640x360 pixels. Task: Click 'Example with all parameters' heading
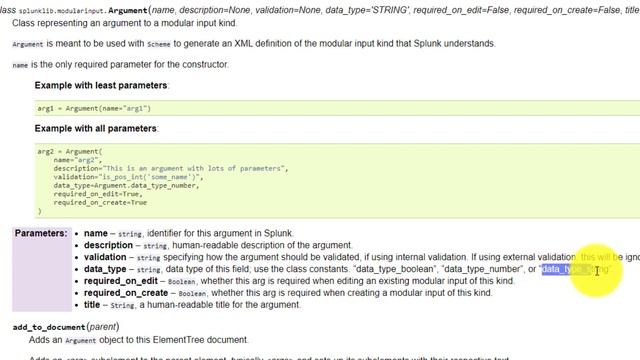[x=96, y=128]
